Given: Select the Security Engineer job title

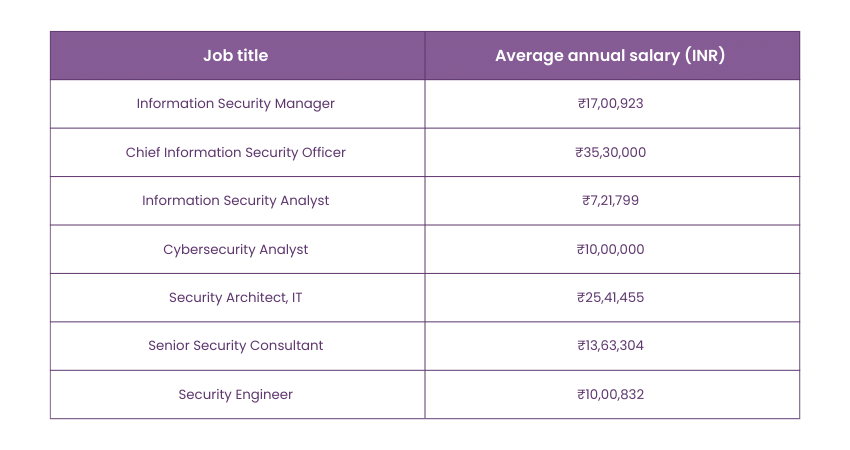Looking at the screenshot, I should (236, 394).
